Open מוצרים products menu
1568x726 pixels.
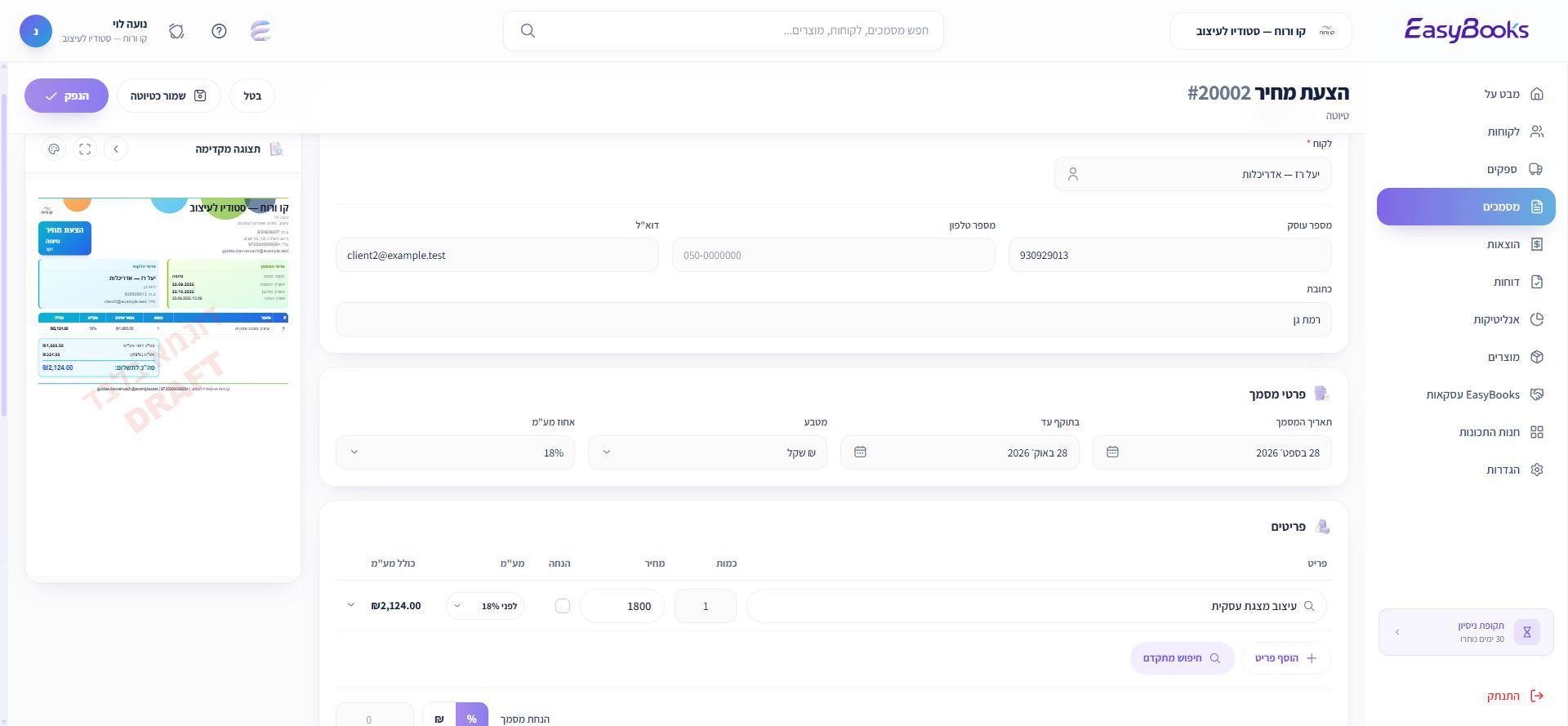coord(1466,357)
